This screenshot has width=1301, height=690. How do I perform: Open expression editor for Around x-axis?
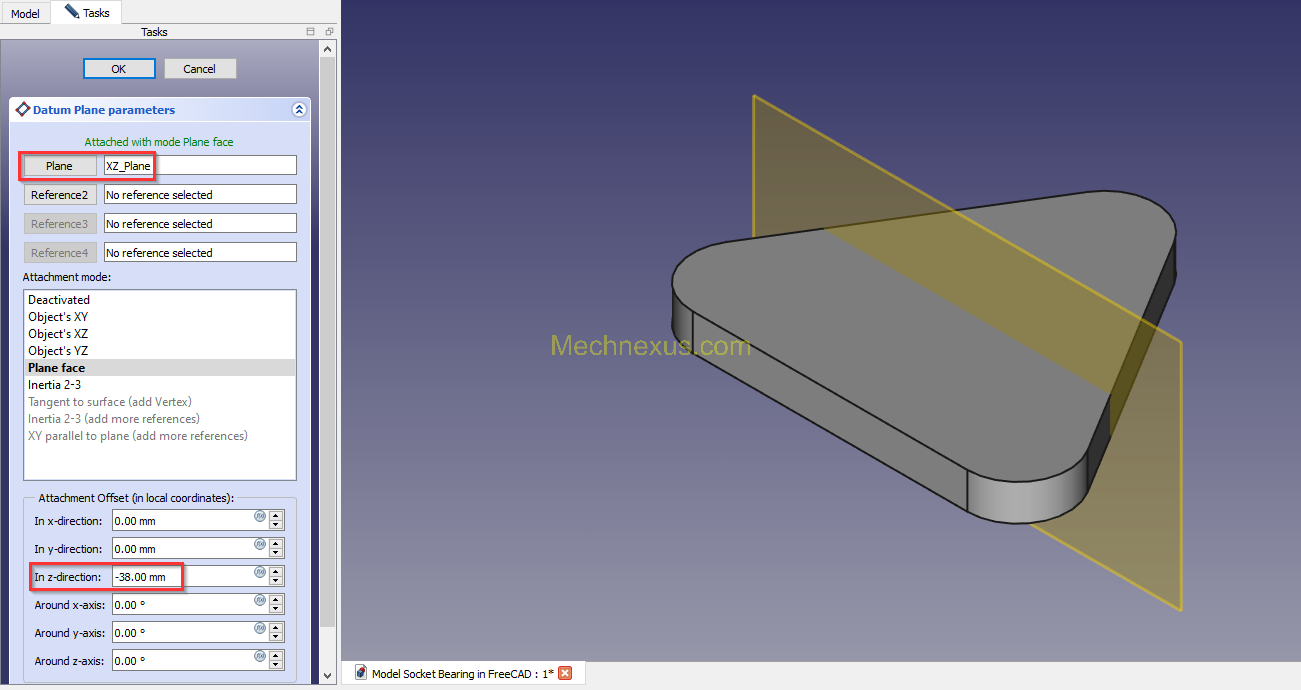[260, 601]
